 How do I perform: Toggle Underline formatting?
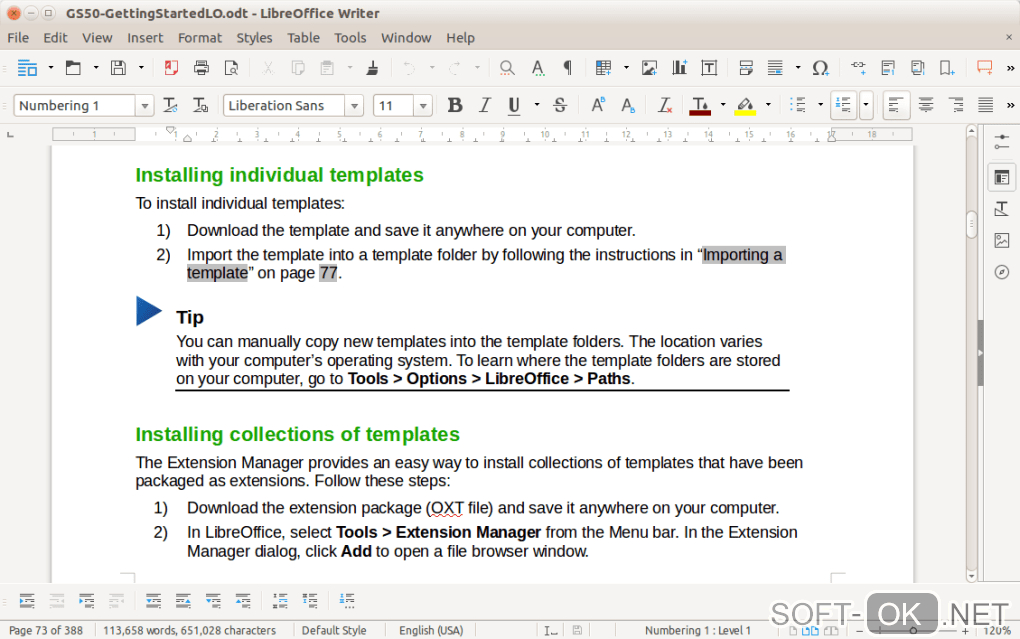coord(514,105)
